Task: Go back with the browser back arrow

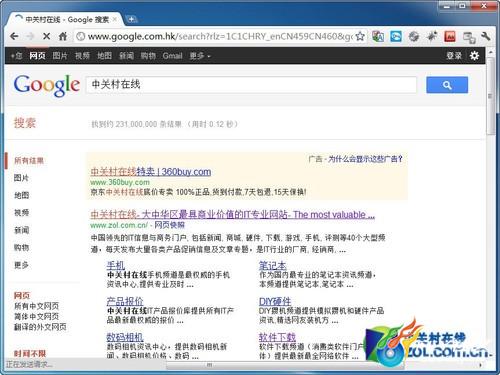Action: click(14, 36)
